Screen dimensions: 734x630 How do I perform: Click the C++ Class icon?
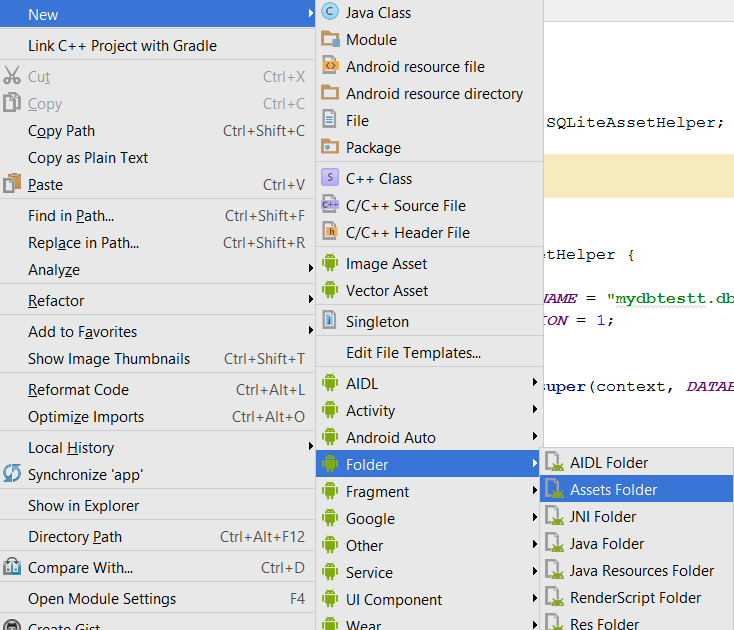[x=330, y=178]
